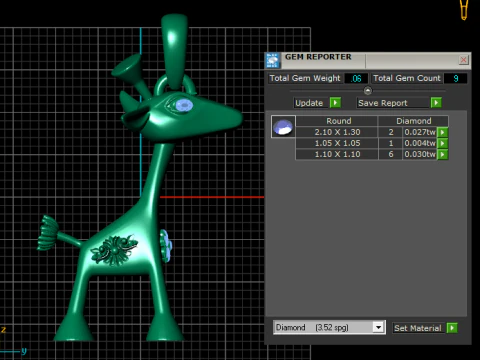Click the 0.030tw weight cell
Image resolution: width=480 pixels, height=360 pixels.
420,154
